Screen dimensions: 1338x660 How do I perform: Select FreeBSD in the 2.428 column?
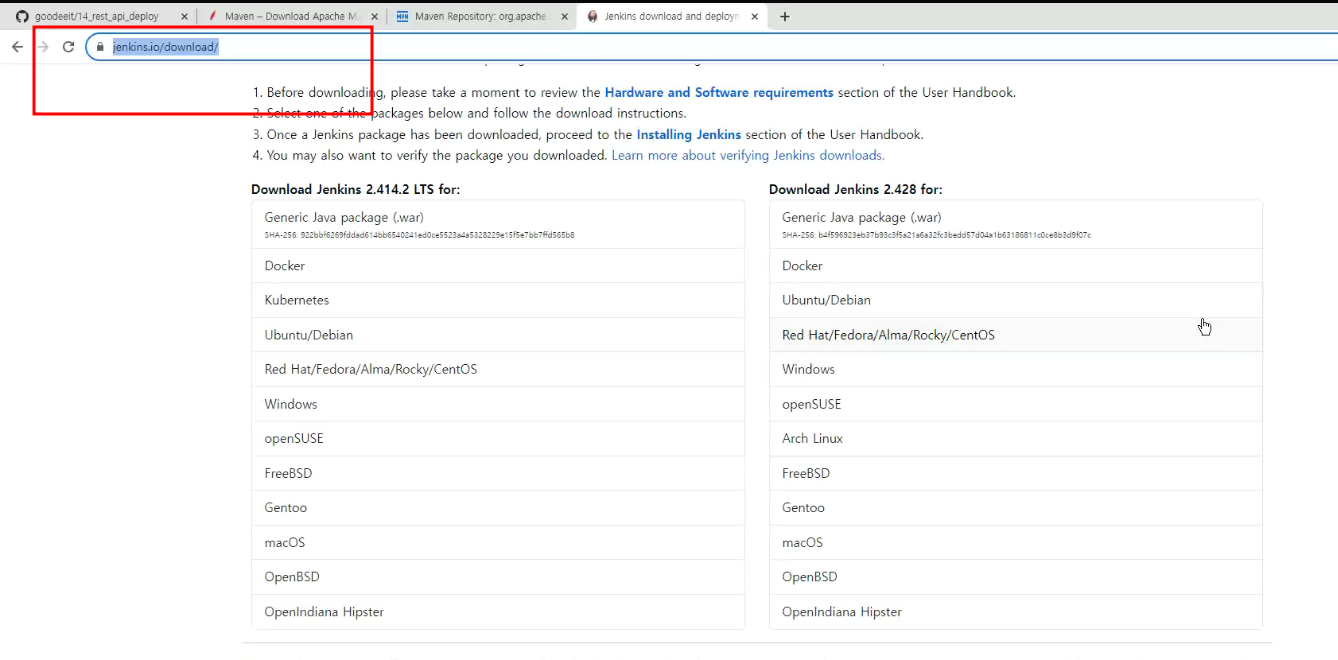(1016, 473)
